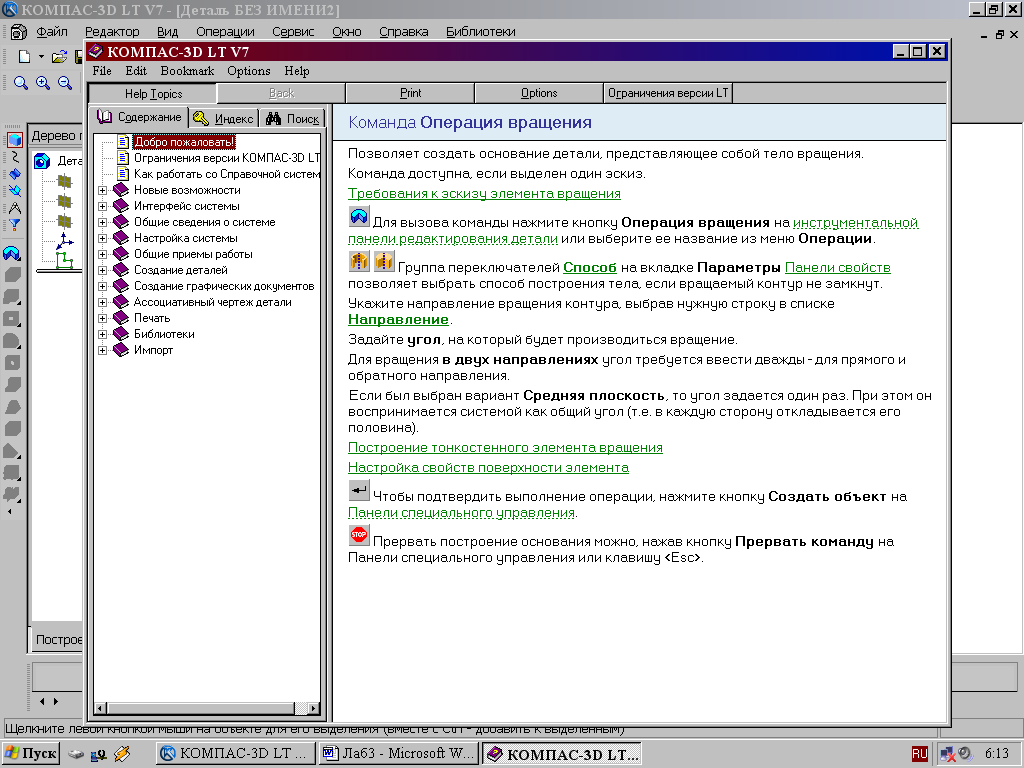
Task: Click the blue cube part-editing icon
Action: (14, 139)
